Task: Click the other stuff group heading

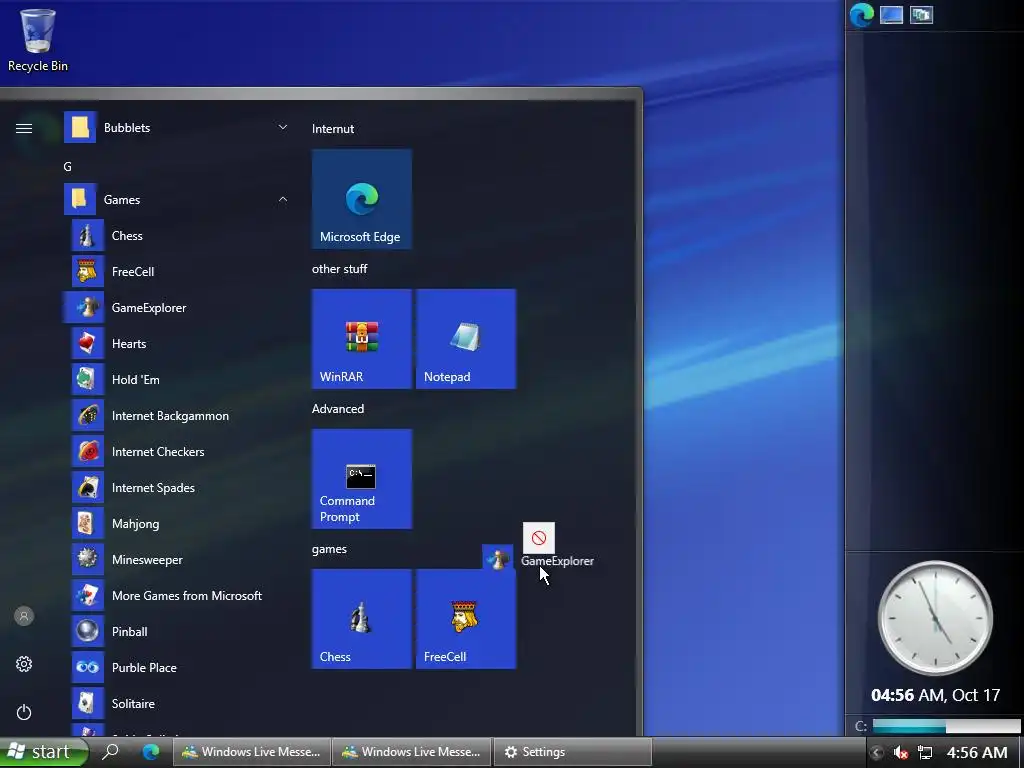Action: point(340,268)
